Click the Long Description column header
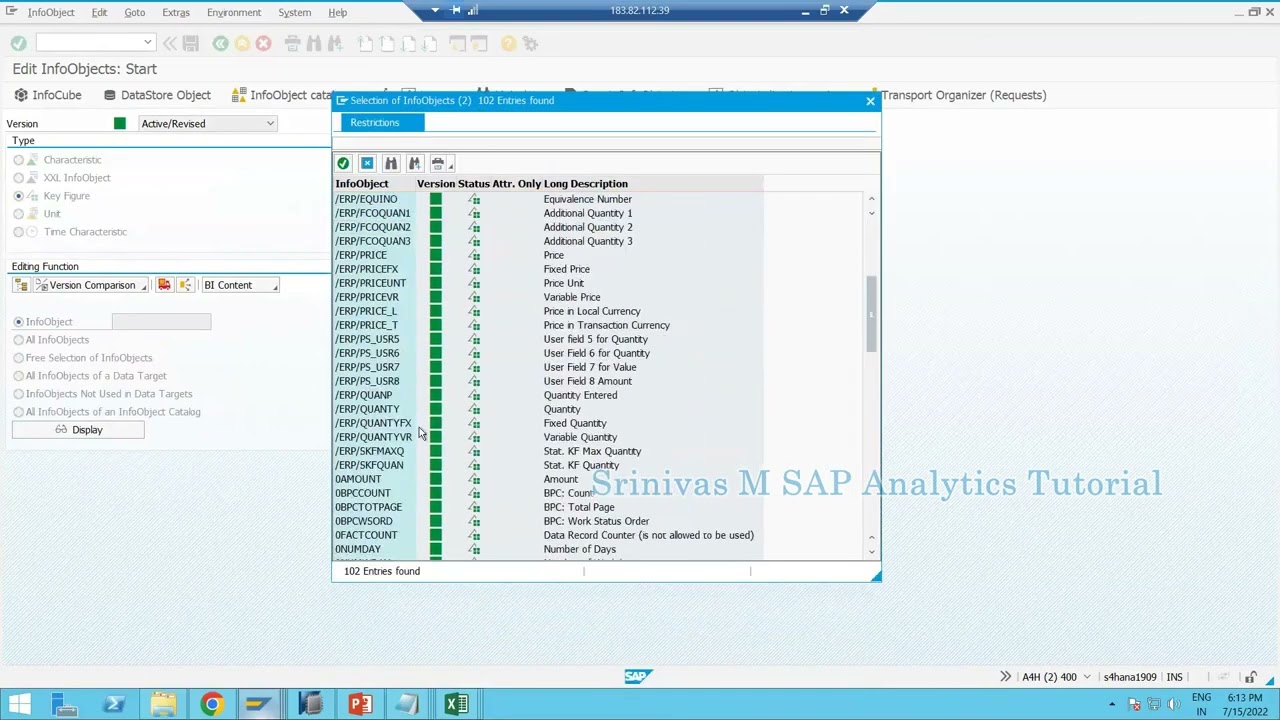 point(586,184)
